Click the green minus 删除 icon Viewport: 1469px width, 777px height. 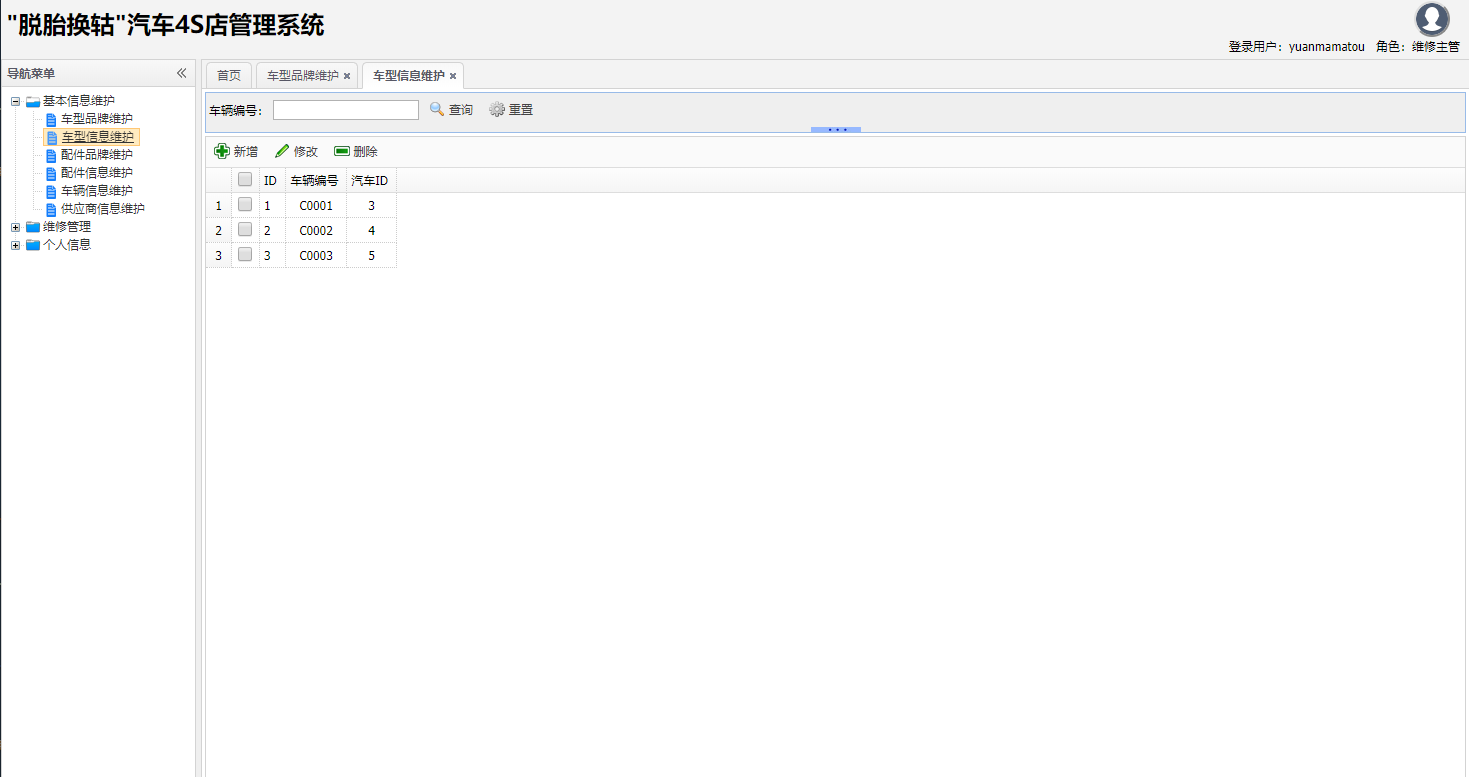click(342, 151)
